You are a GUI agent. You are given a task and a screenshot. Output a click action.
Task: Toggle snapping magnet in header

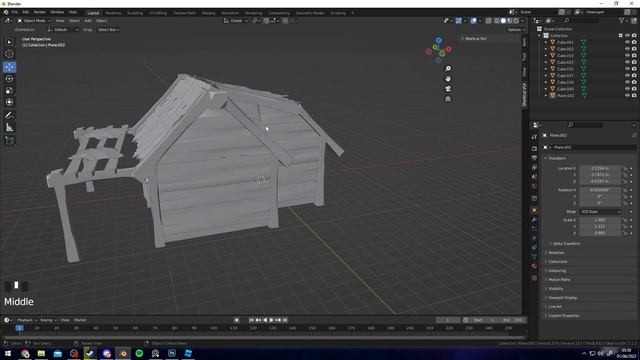pyautogui.click(x=266, y=21)
